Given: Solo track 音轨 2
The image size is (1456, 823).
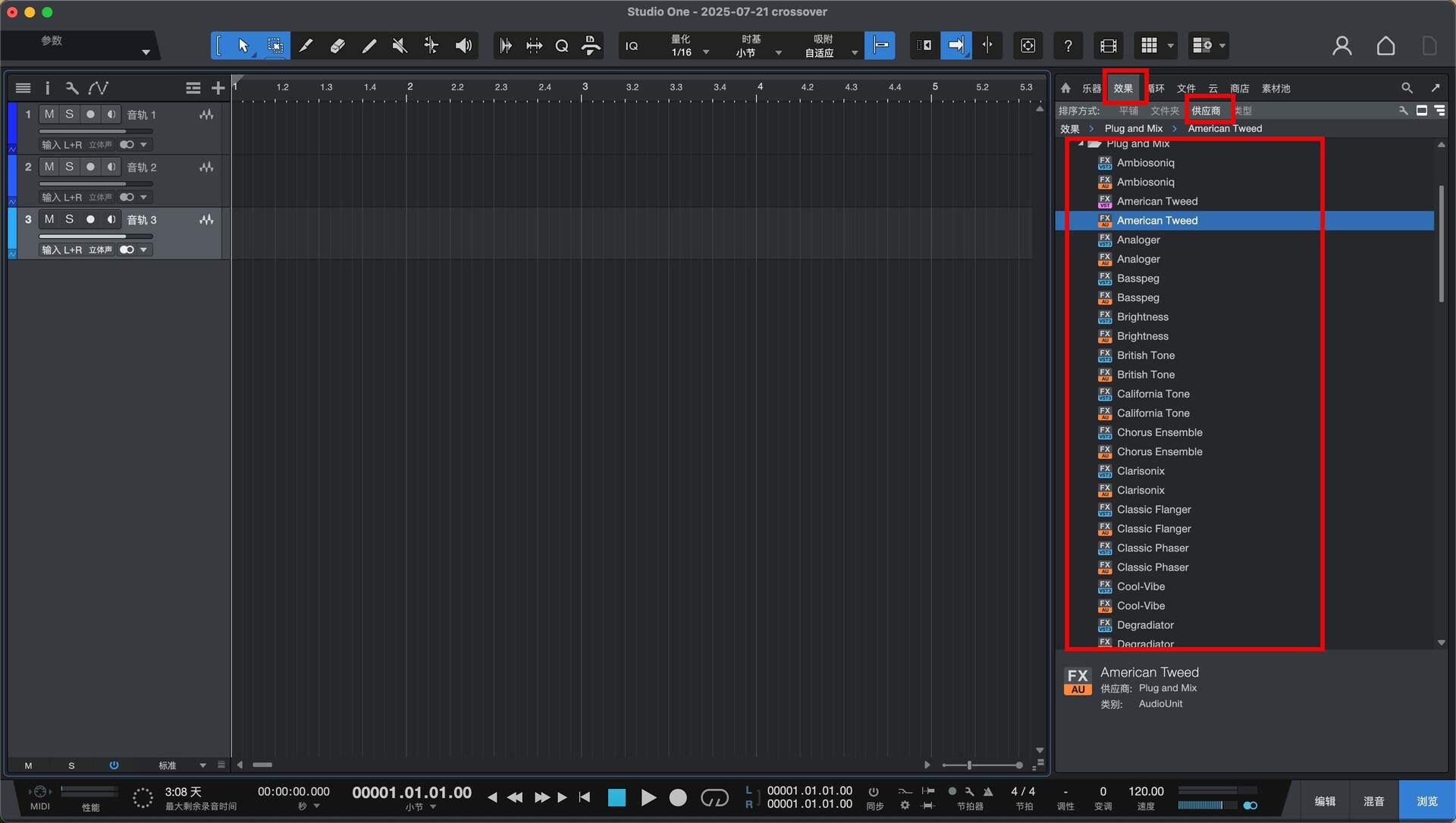Looking at the screenshot, I should click(69, 166).
